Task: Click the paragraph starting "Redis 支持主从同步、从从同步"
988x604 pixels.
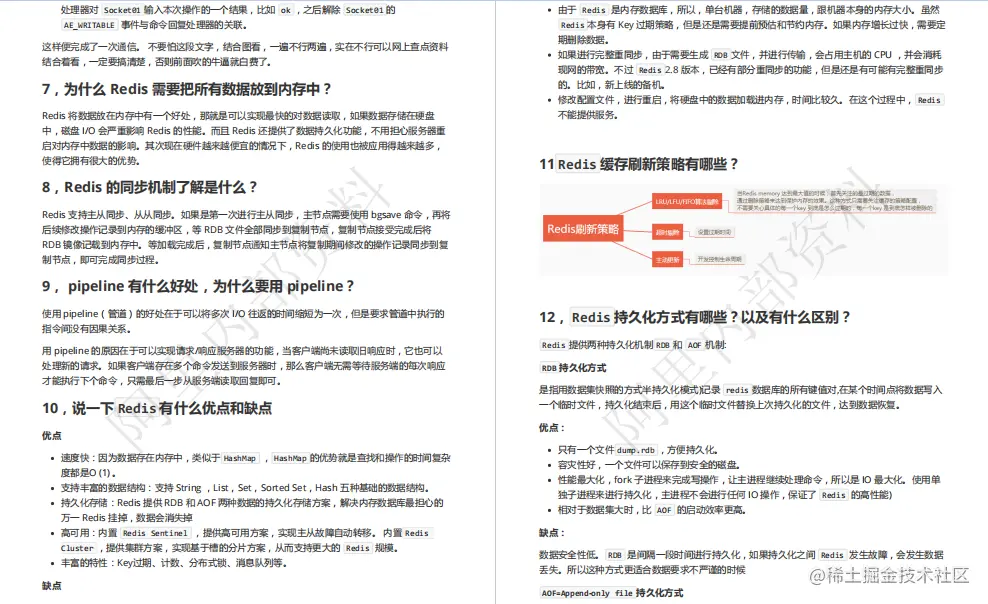Action: point(246,237)
